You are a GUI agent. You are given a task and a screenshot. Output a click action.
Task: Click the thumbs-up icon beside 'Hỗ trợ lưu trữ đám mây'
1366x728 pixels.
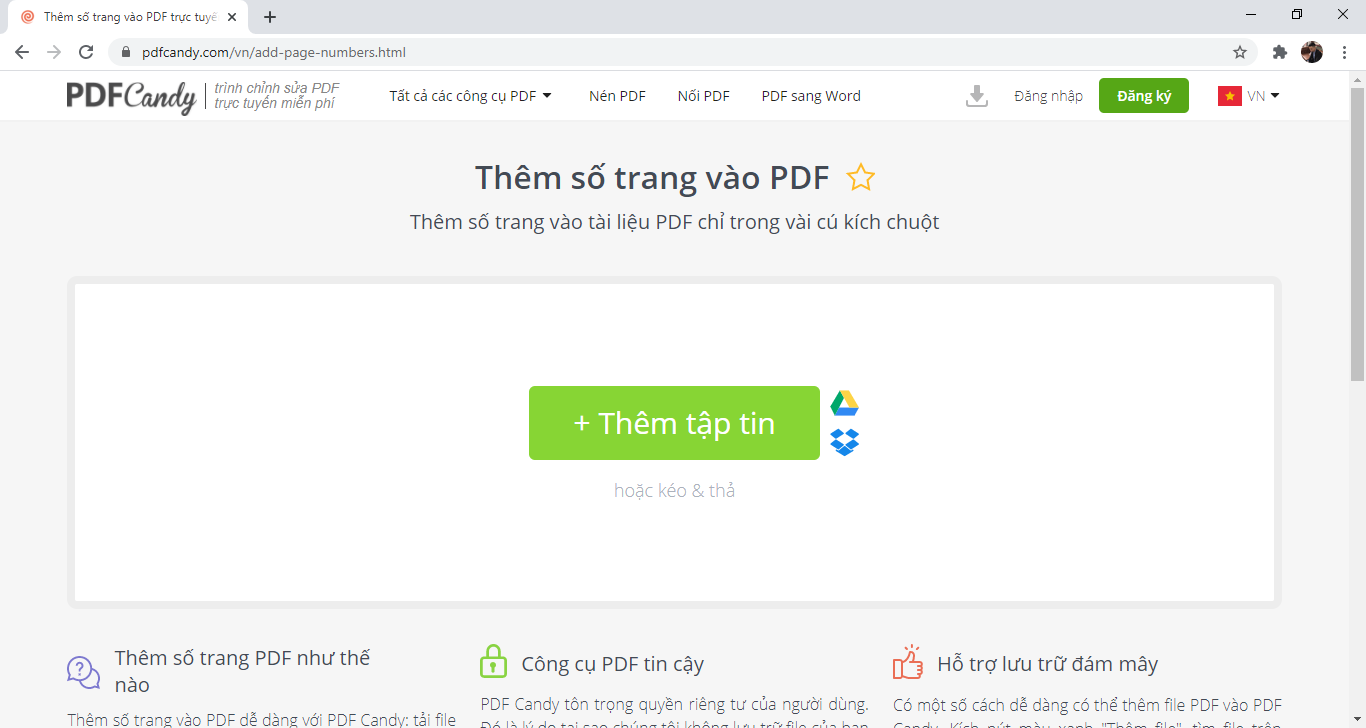[x=908, y=662]
